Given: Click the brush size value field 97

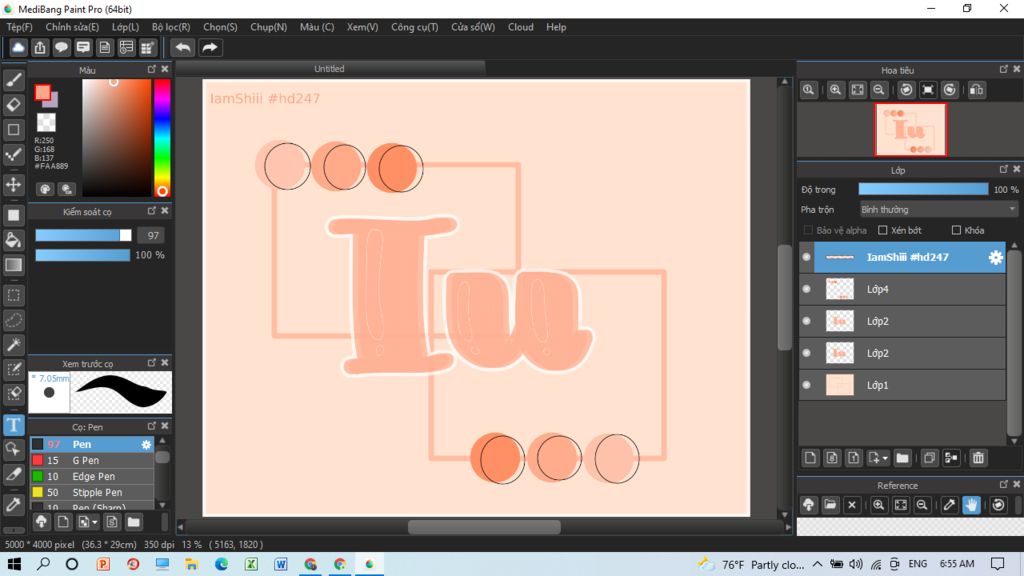Looking at the screenshot, I should point(153,235).
